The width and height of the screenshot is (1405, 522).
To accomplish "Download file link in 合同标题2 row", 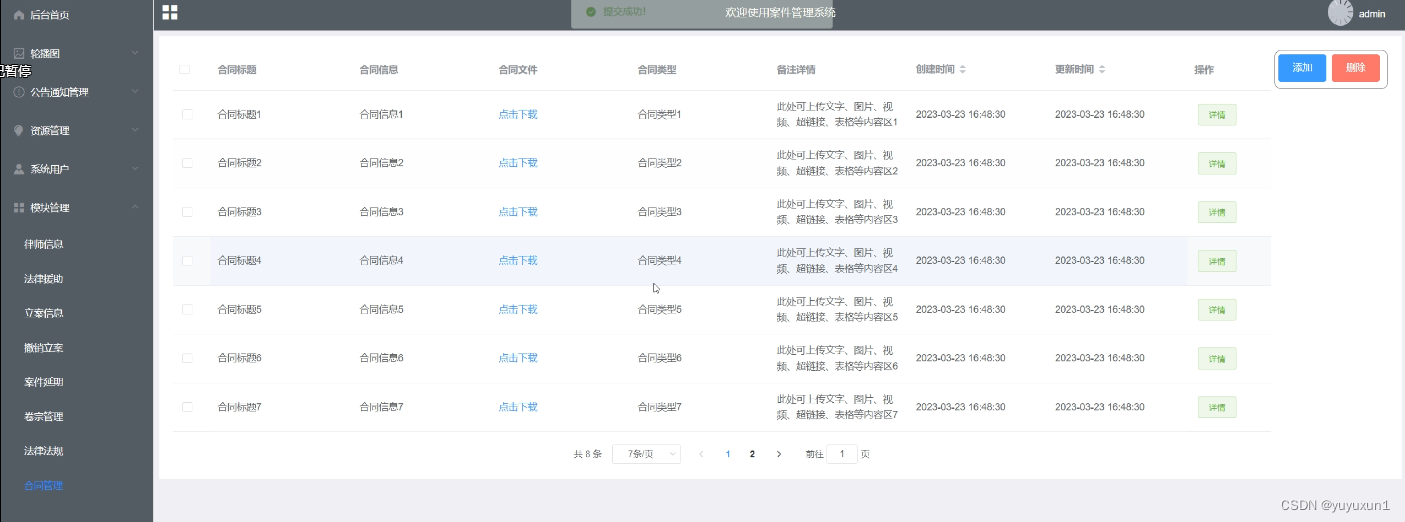I will pyautogui.click(x=518, y=163).
